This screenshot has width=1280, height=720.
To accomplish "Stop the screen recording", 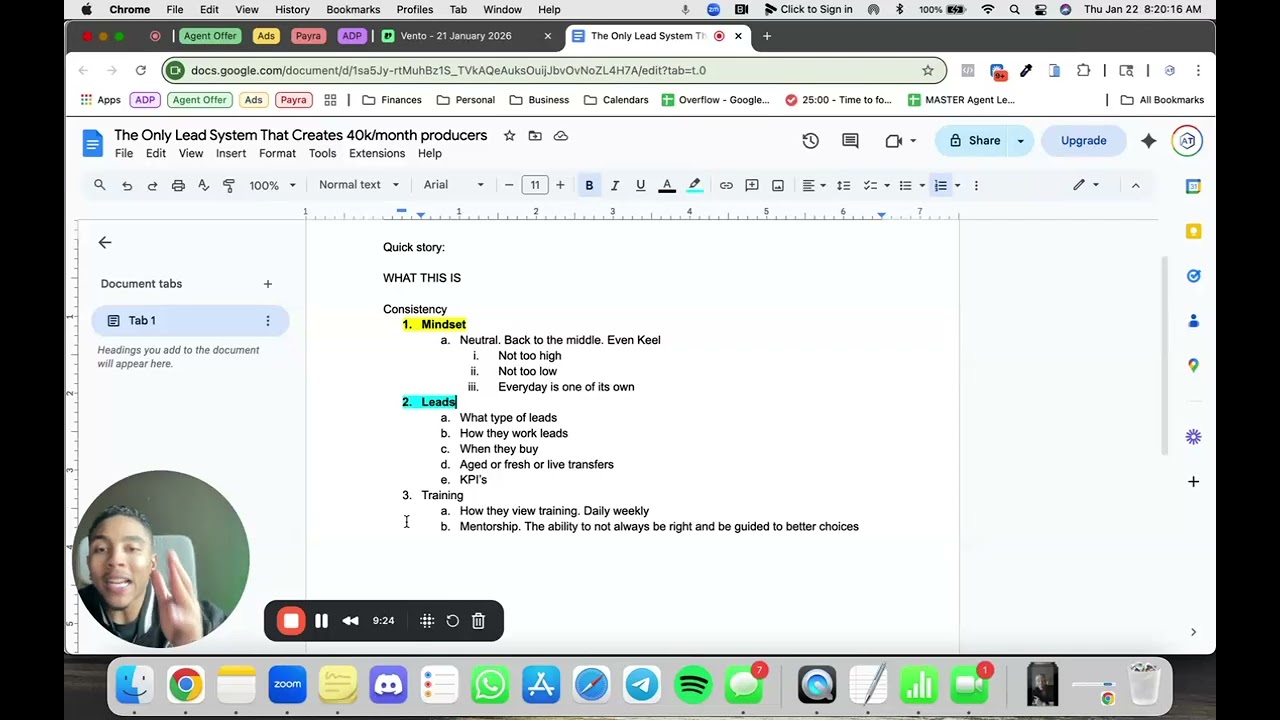I will tap(291, 621).
